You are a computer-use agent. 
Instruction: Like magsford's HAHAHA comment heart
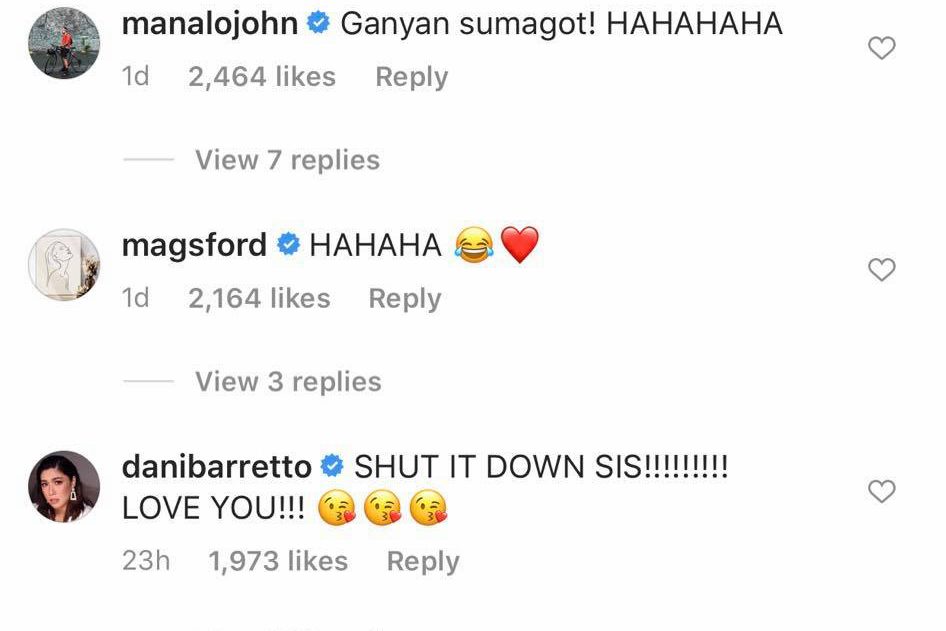point(881,269)
